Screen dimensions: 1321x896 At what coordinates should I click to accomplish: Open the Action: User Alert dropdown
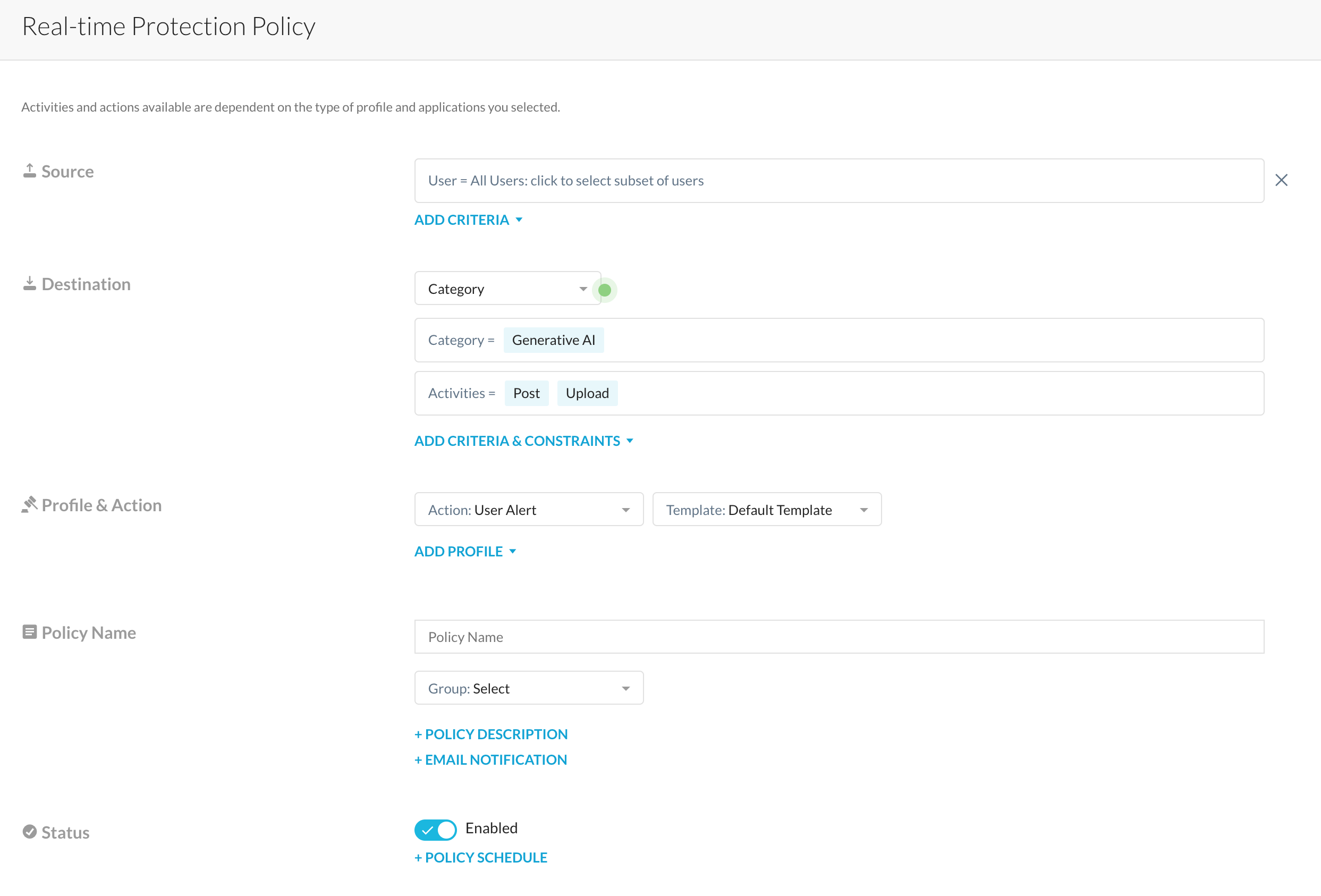pos(529,510)
